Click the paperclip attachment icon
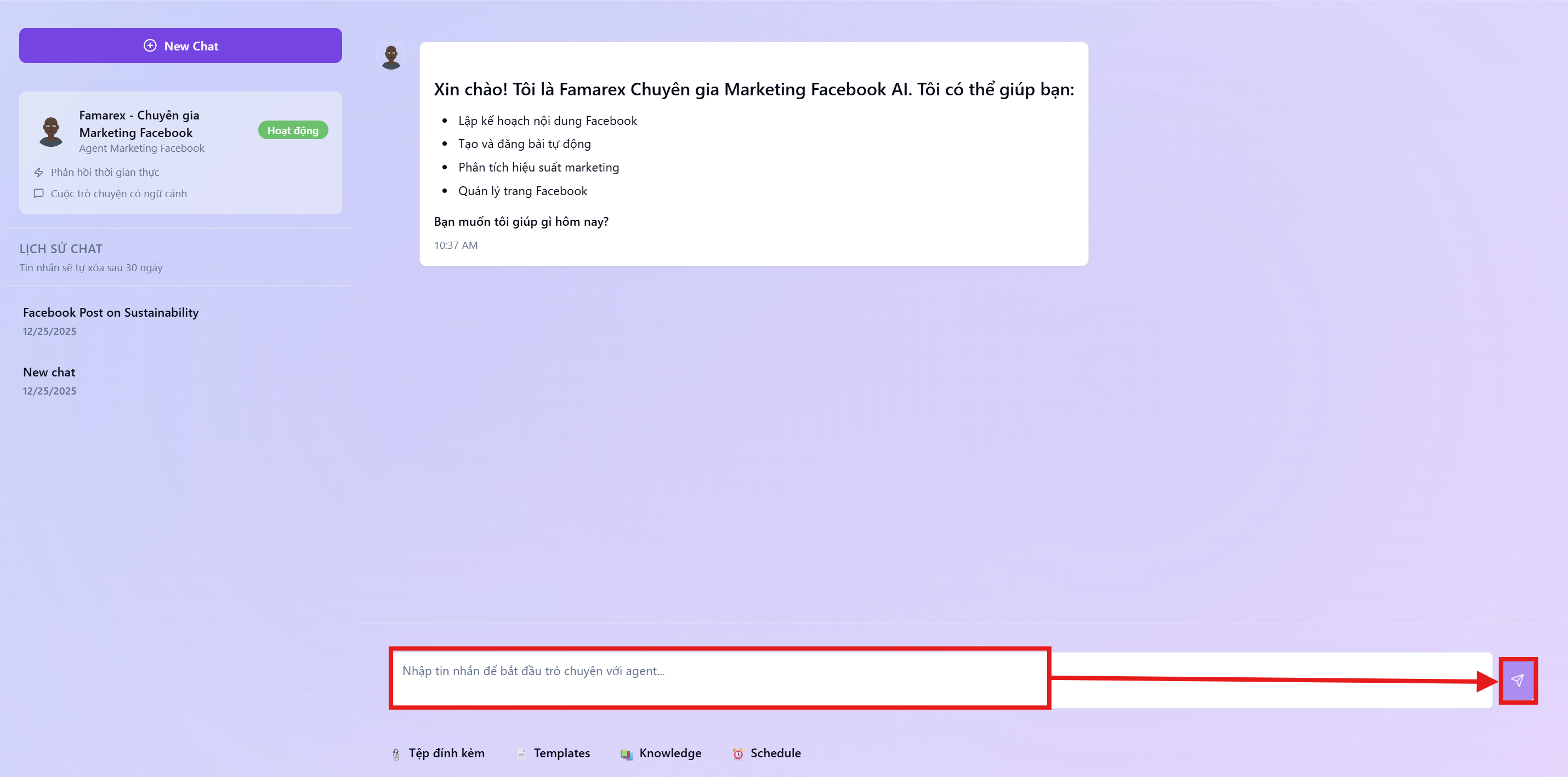 coord(396,754)
